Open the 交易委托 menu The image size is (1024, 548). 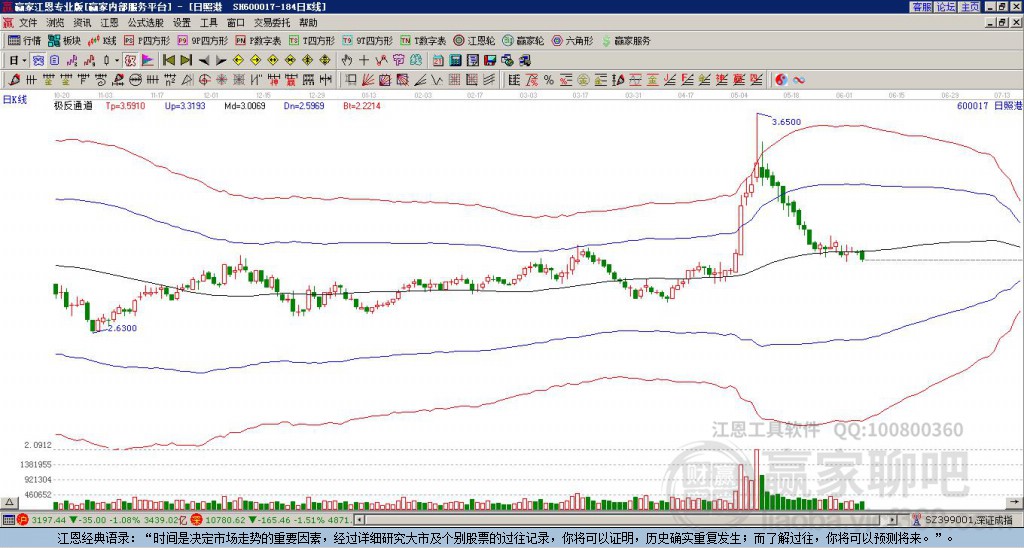[272, 23]
